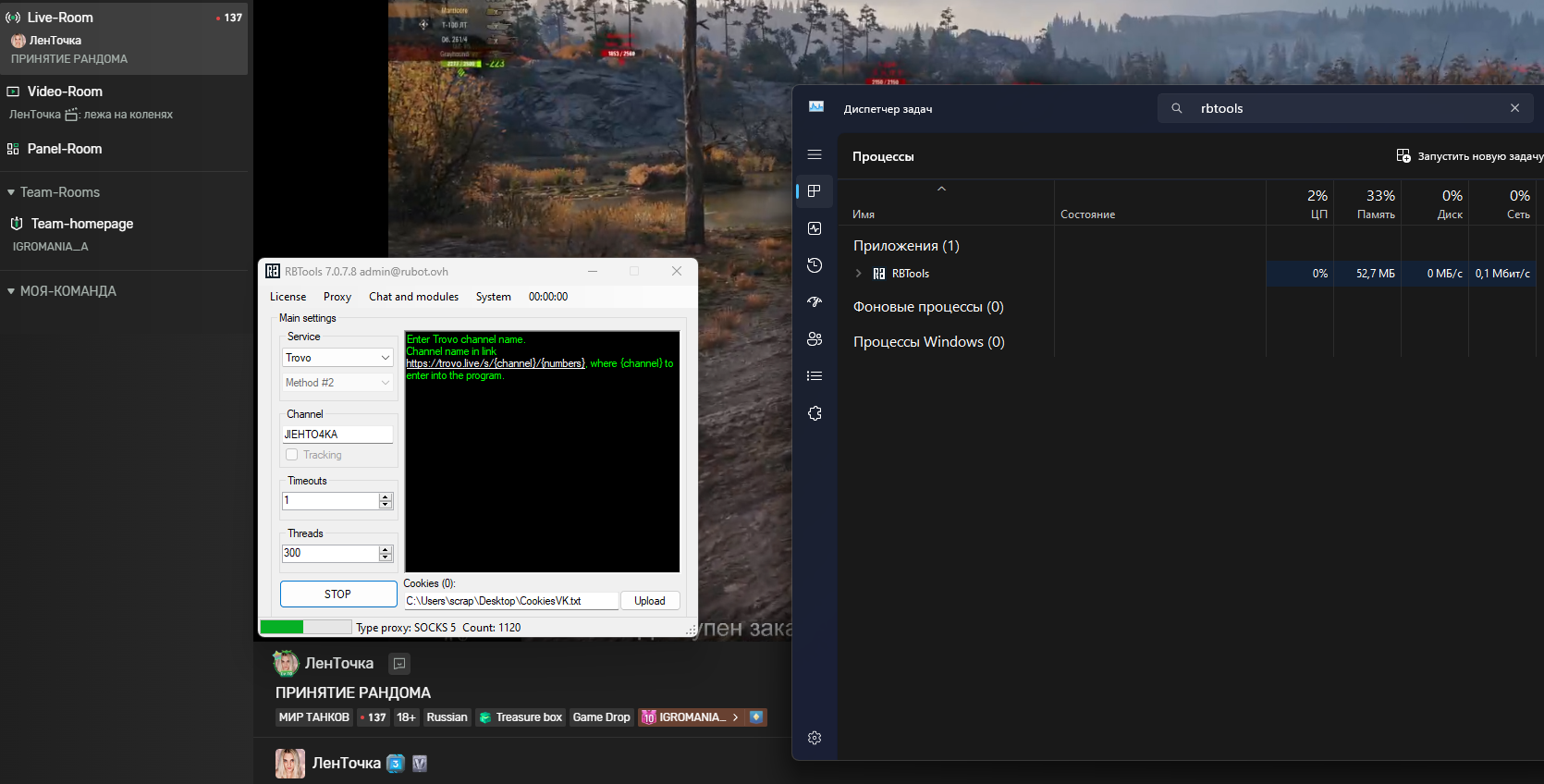The height and width of the screenshot is (784, 1544).
Task: Click the Upload cookies button
Action: coord(649,601)
